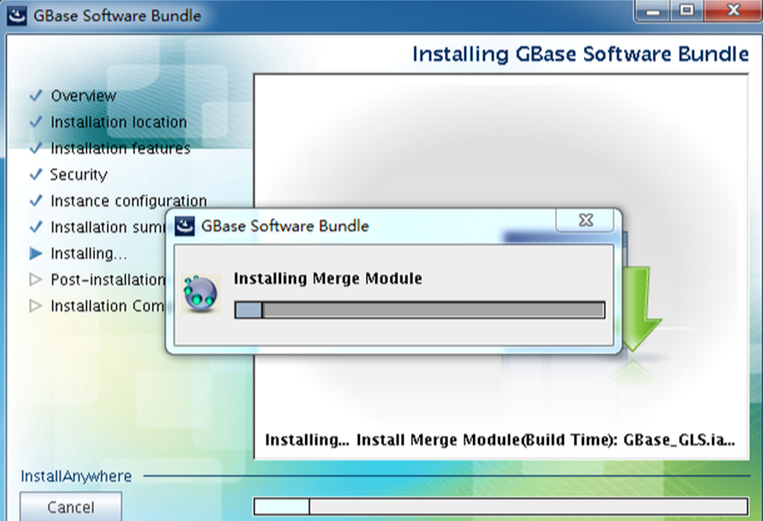Screen dimensions: 763x521
Task: Select the Instance configuration step
Action: coord(129,201)
